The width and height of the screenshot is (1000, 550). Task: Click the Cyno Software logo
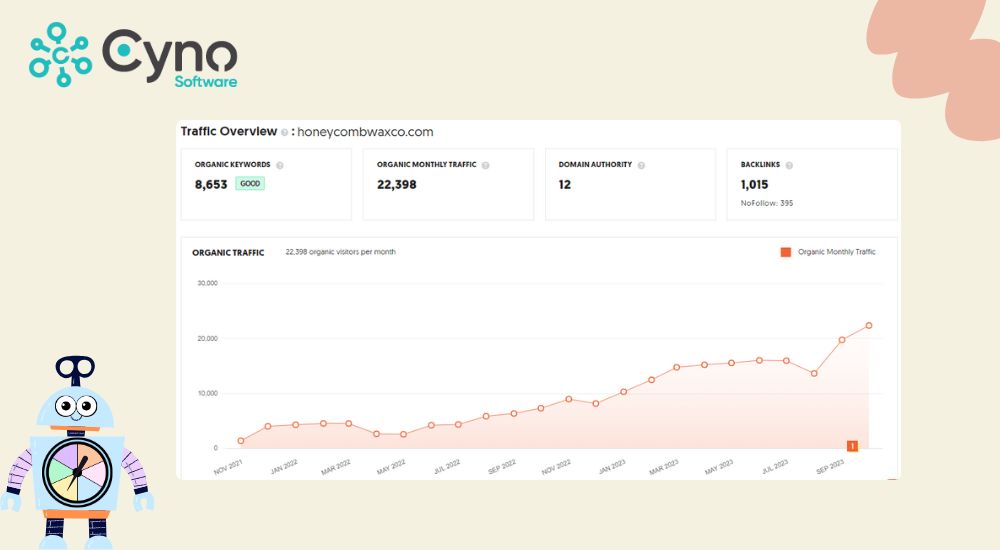point(133,56)
